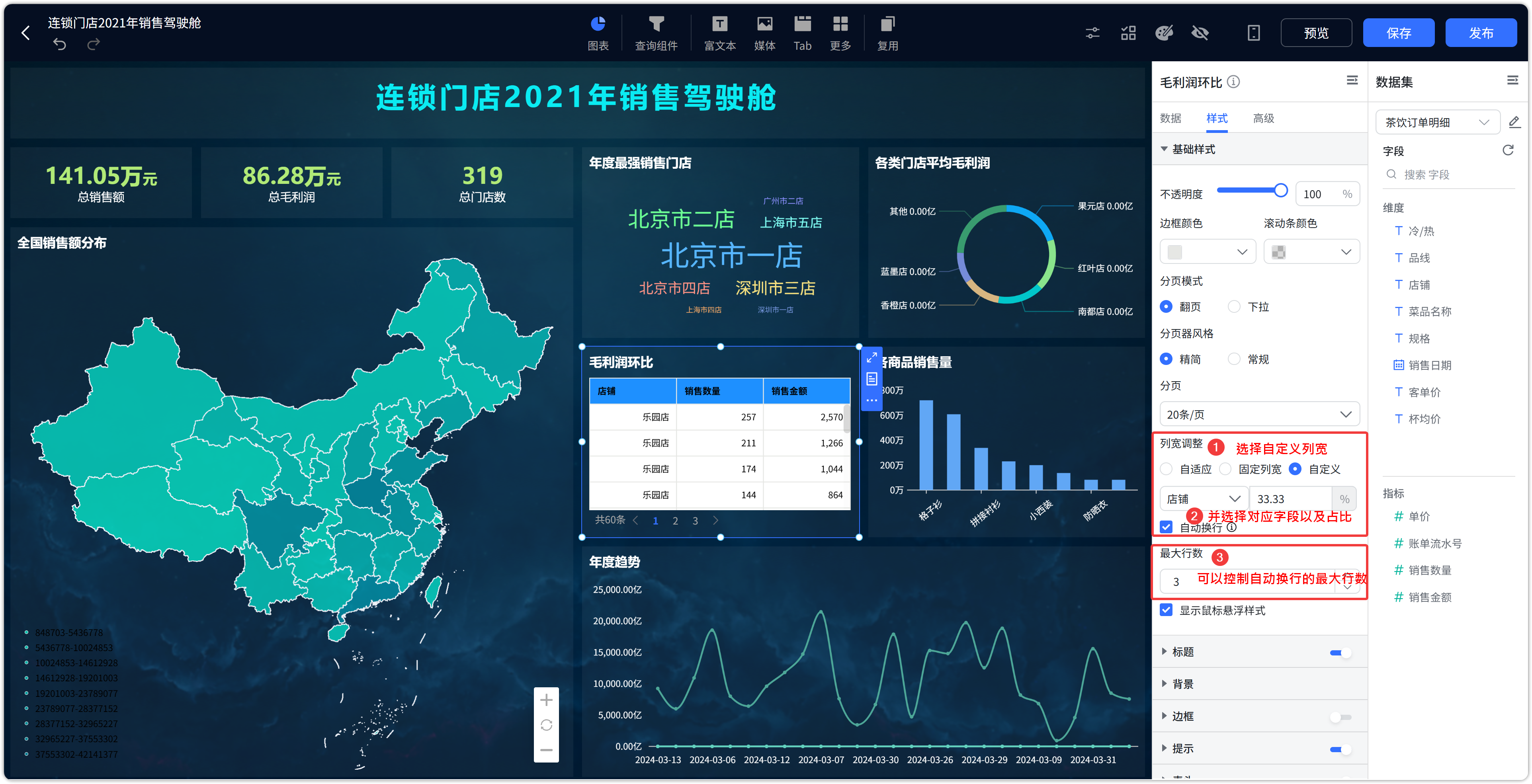1532x784 pixels.
Task: Open the 更多 components menu
Action: 840,33
